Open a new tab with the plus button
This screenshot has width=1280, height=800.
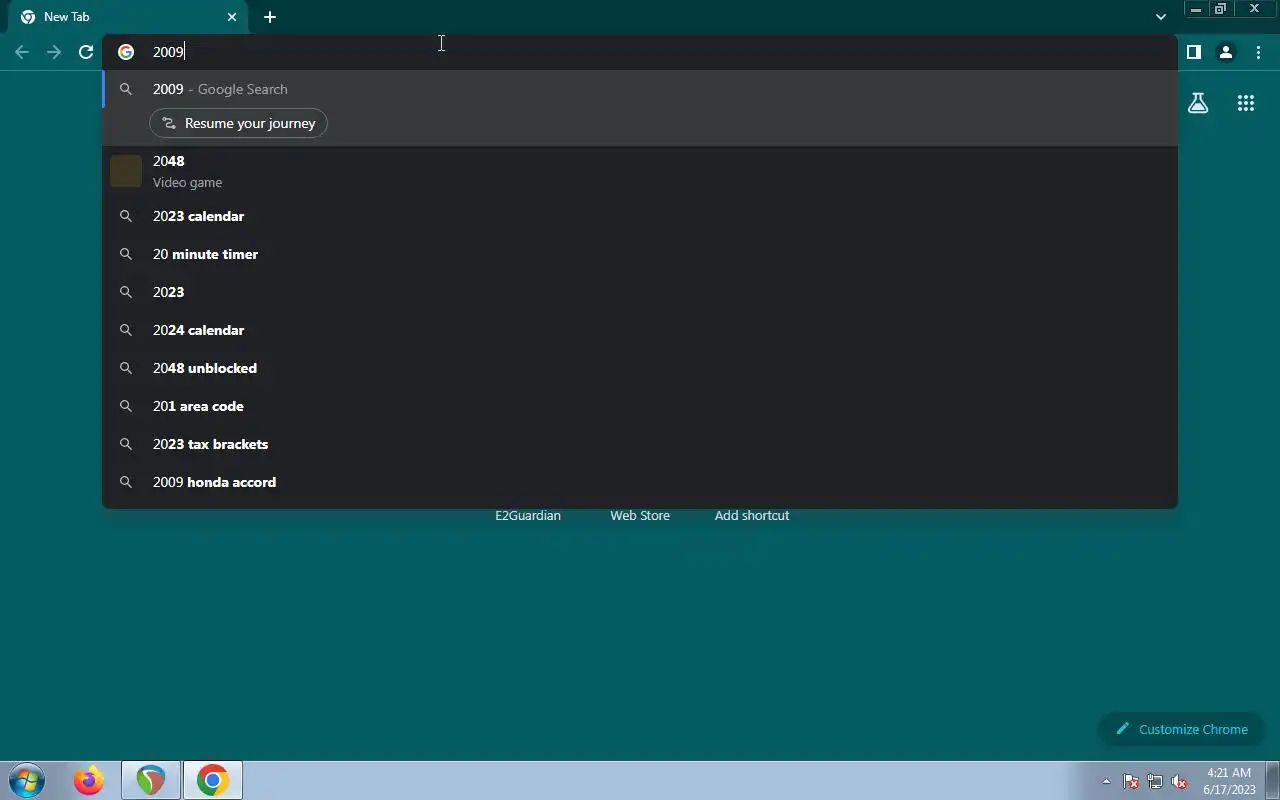click(x=270, y=17)
